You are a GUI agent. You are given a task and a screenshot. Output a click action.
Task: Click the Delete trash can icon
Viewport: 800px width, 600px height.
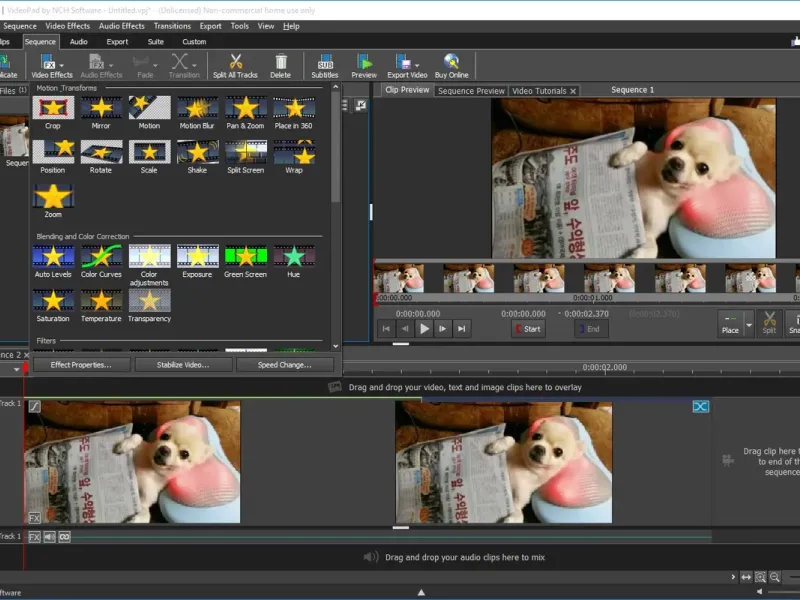(281, 62)
